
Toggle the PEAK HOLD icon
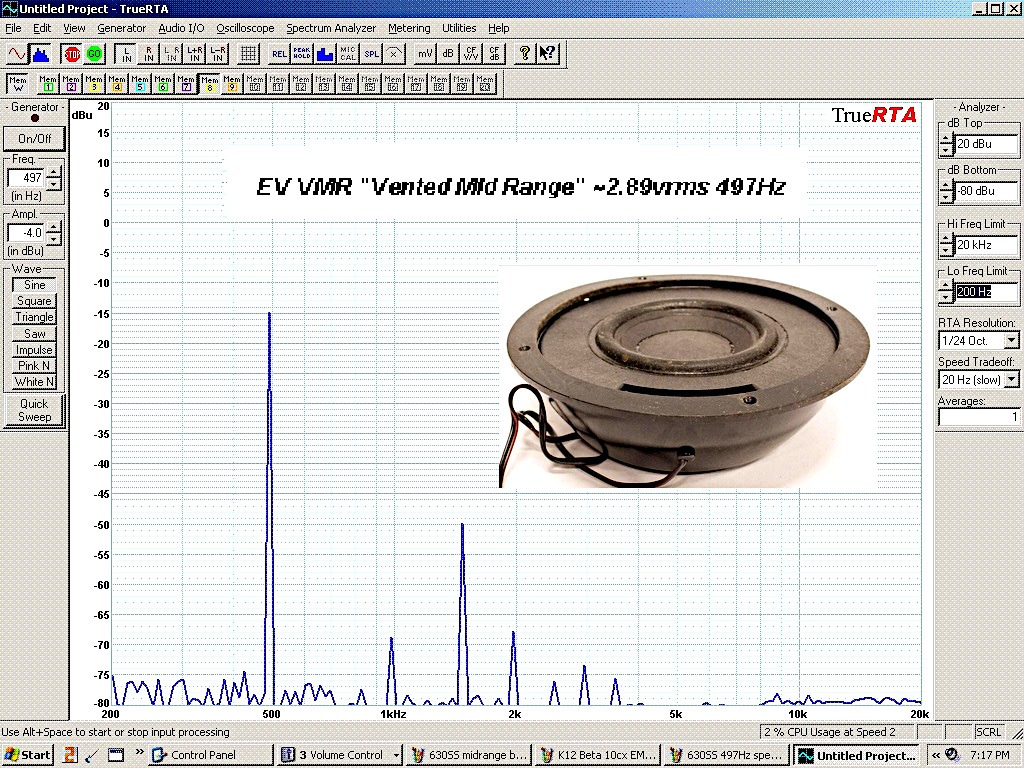point(302,54)
